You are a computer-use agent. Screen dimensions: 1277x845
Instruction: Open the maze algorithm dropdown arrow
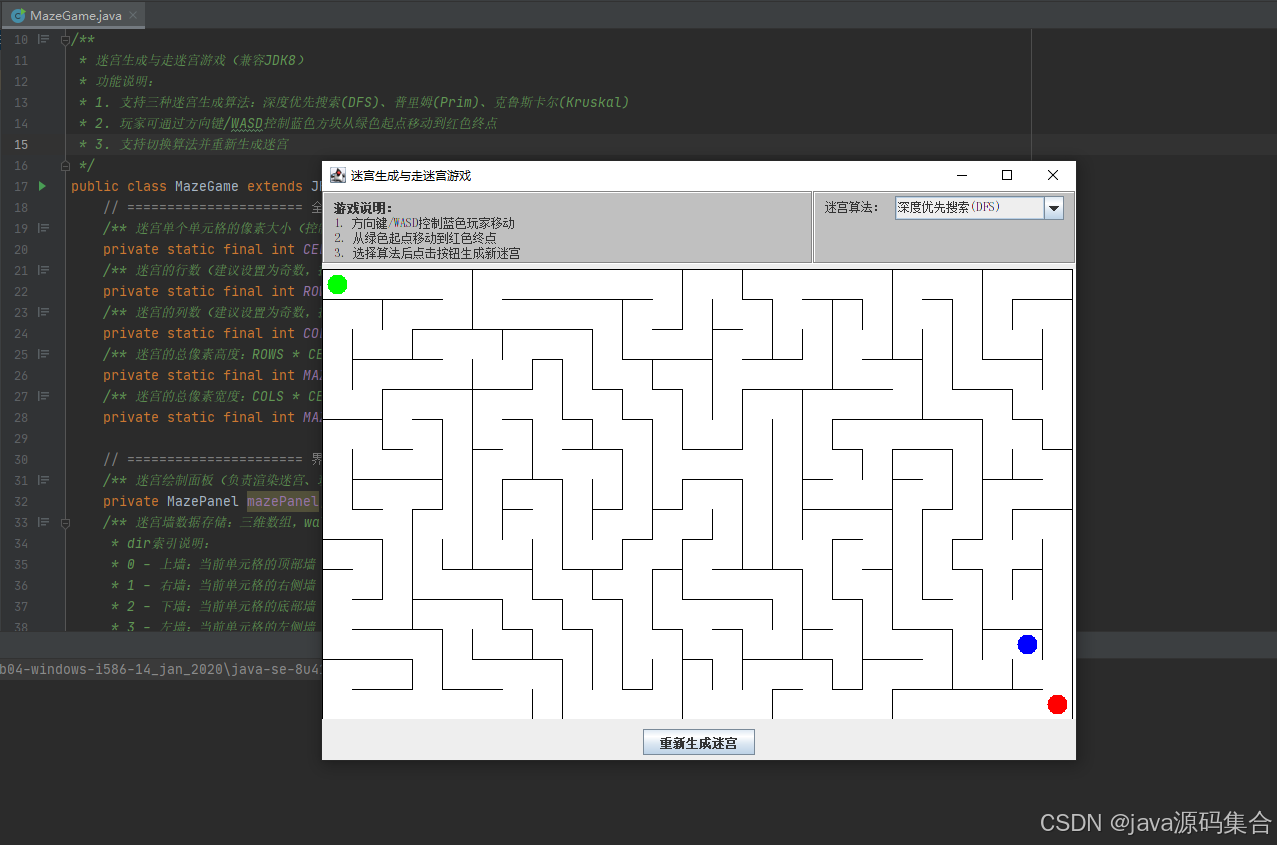[1054, 208]
